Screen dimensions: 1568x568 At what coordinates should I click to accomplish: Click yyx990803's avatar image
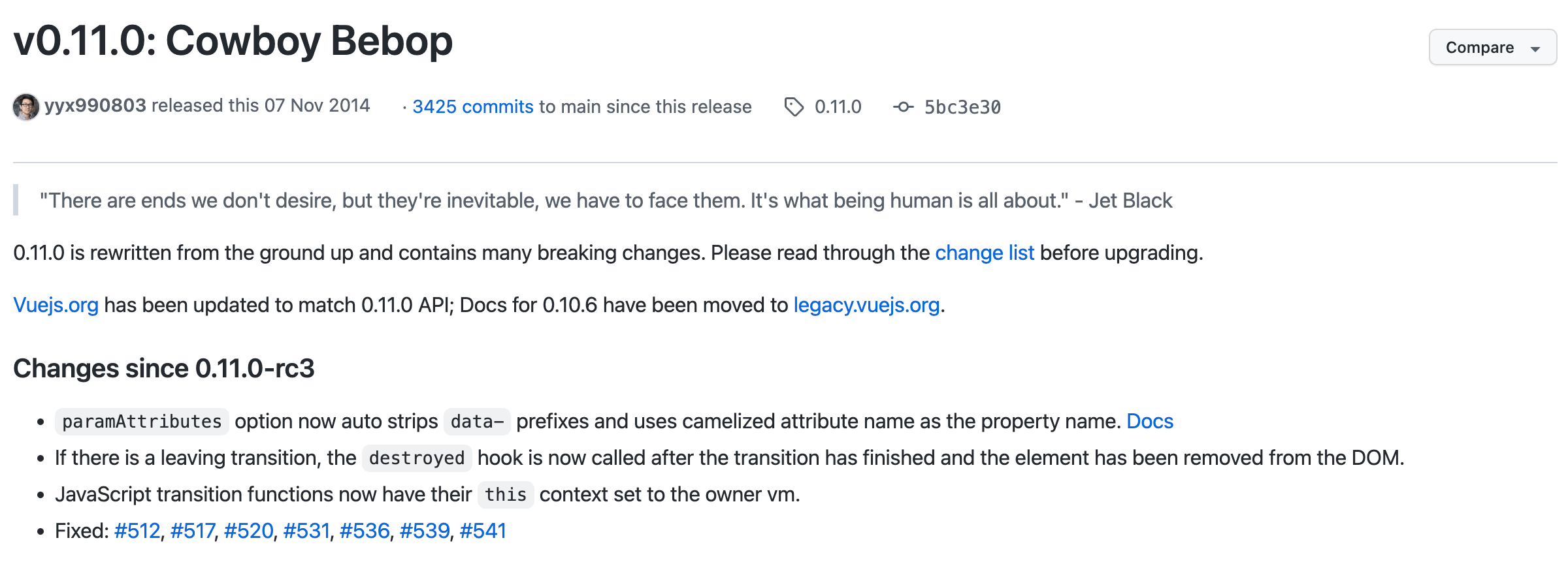[x=26, y=106]
